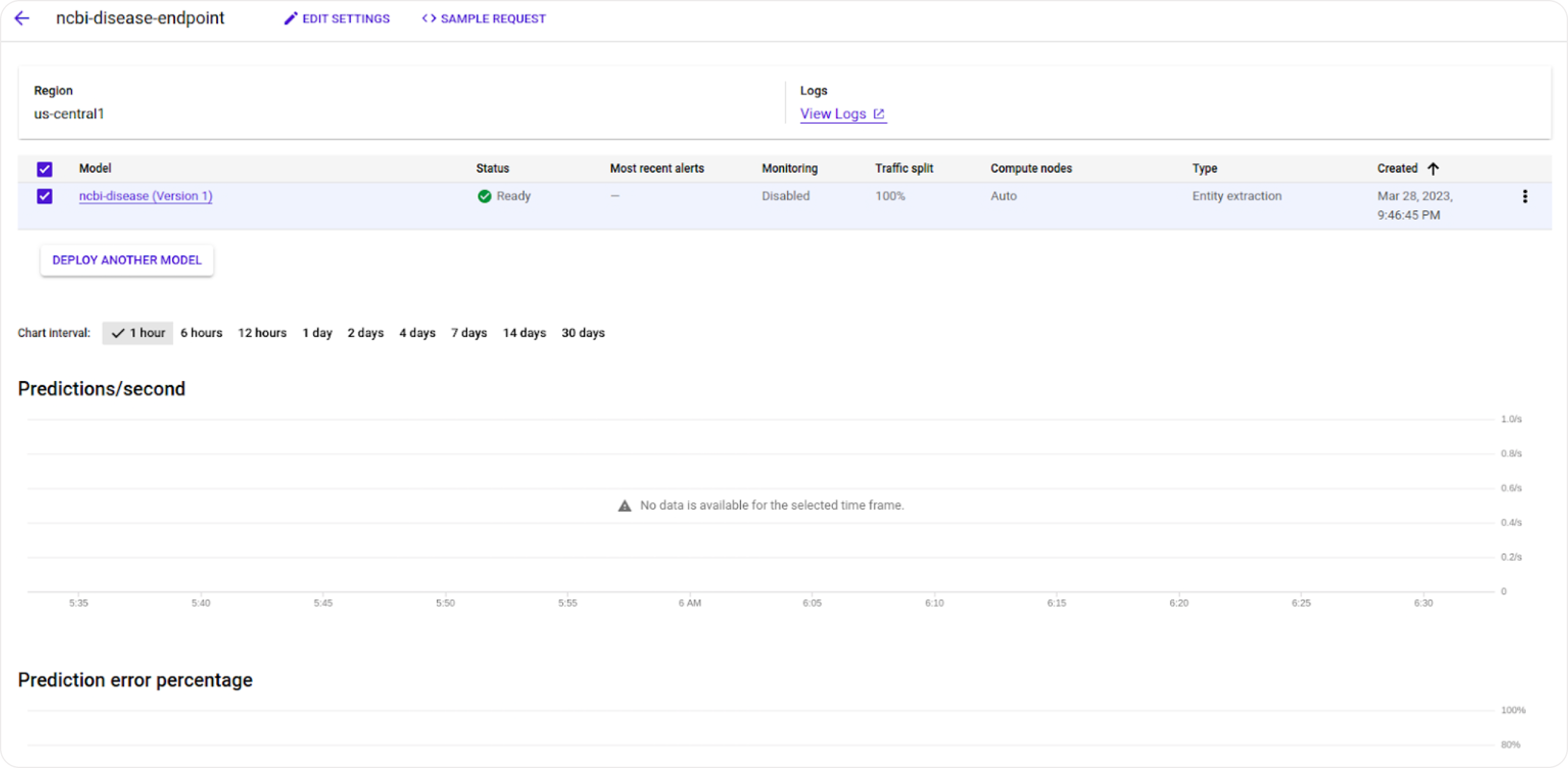Click the external-link icon beside View Logs
Image resolution: width=1568 pixels, height=768 pixels.
(880, 113)
